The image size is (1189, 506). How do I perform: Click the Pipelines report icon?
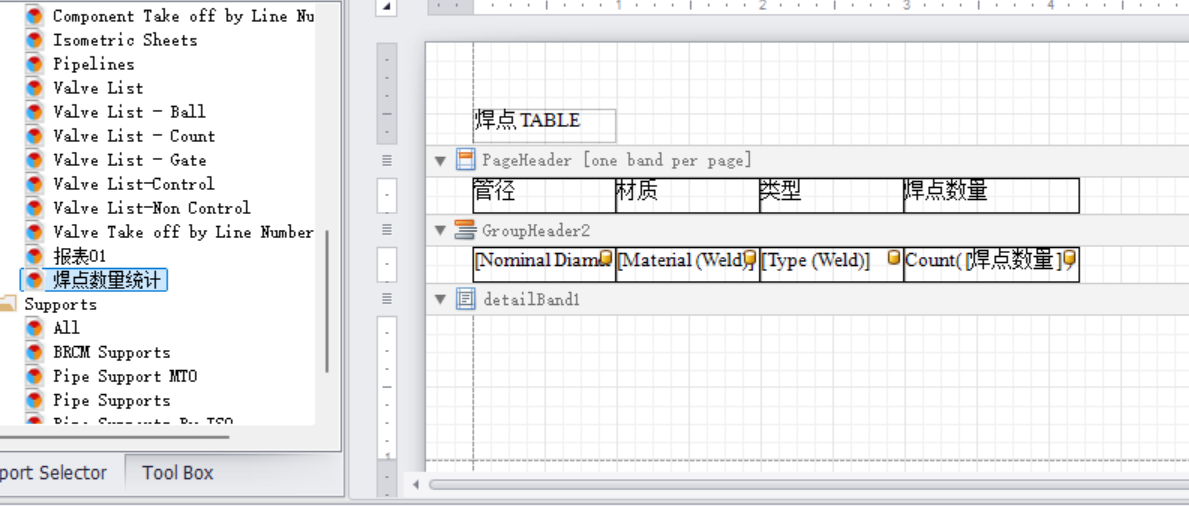click(34, 64)
